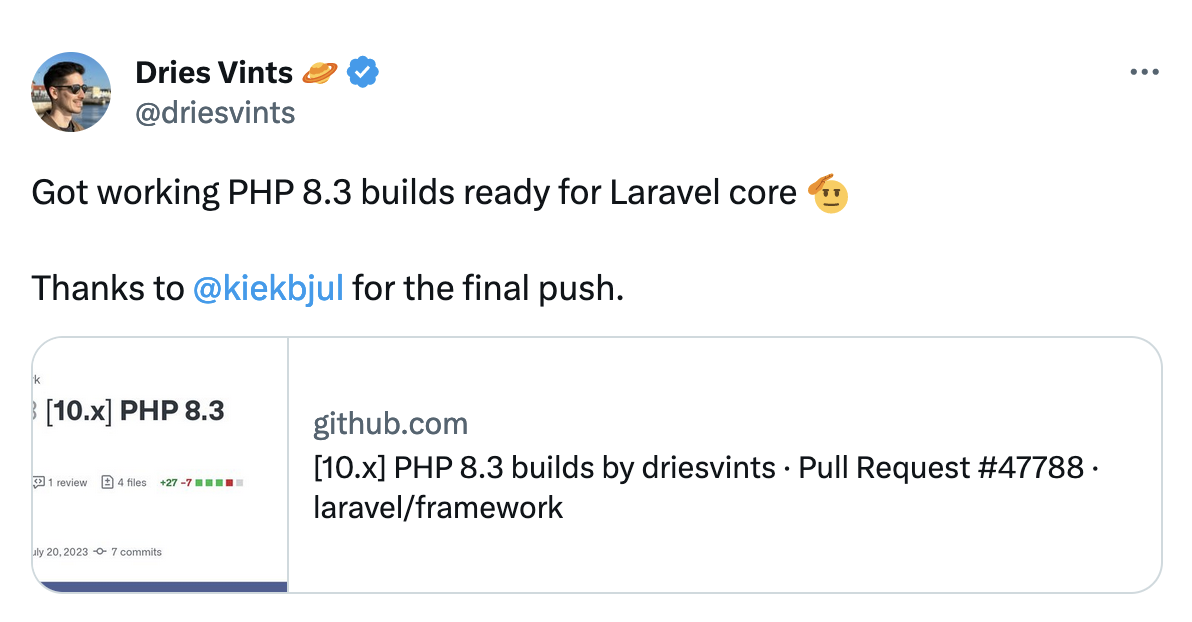This screenshot has width=1192, height=622.
Task: Click the blue bar at thumbnail bottom
Action: click(160, 587)
